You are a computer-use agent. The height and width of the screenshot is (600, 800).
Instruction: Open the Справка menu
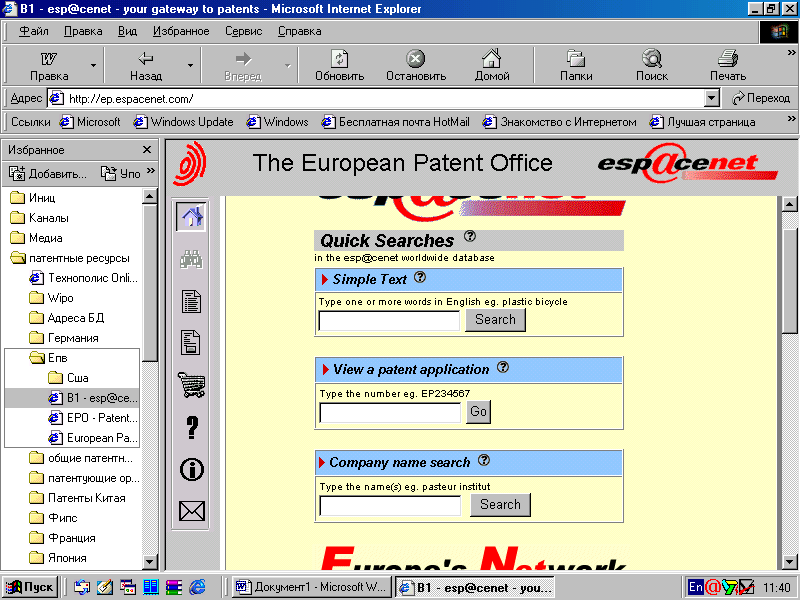click(x=299, y=31)
